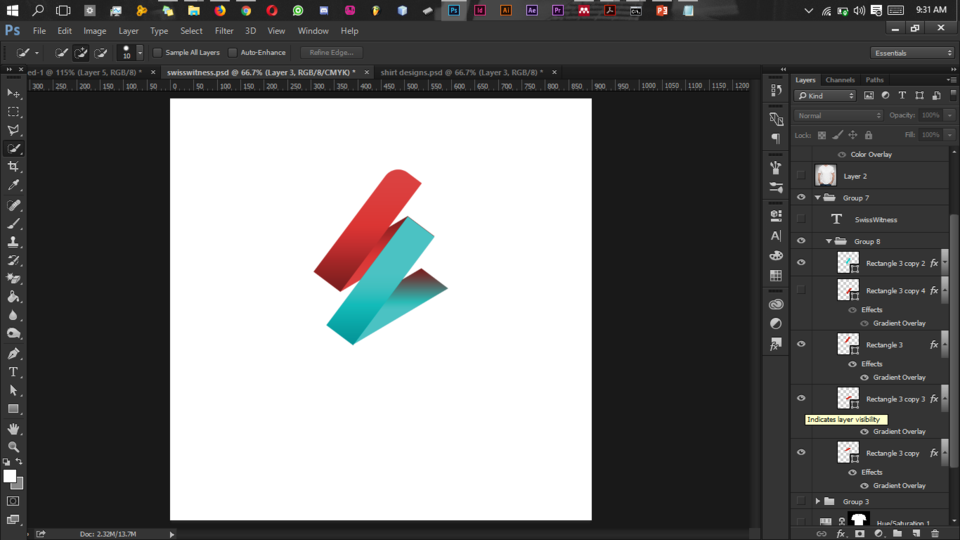Screen dimensions: 960x540
Task: Hide Rectangle 3 layer eye
Action: point(801,344)
